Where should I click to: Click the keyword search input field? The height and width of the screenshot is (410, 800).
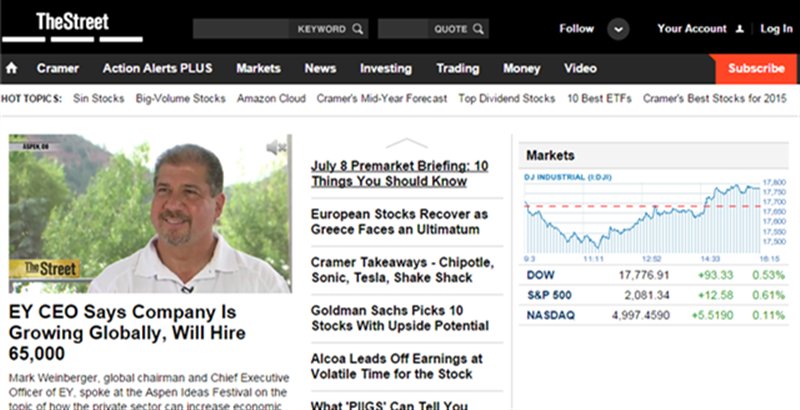click(x=241, y=29)
